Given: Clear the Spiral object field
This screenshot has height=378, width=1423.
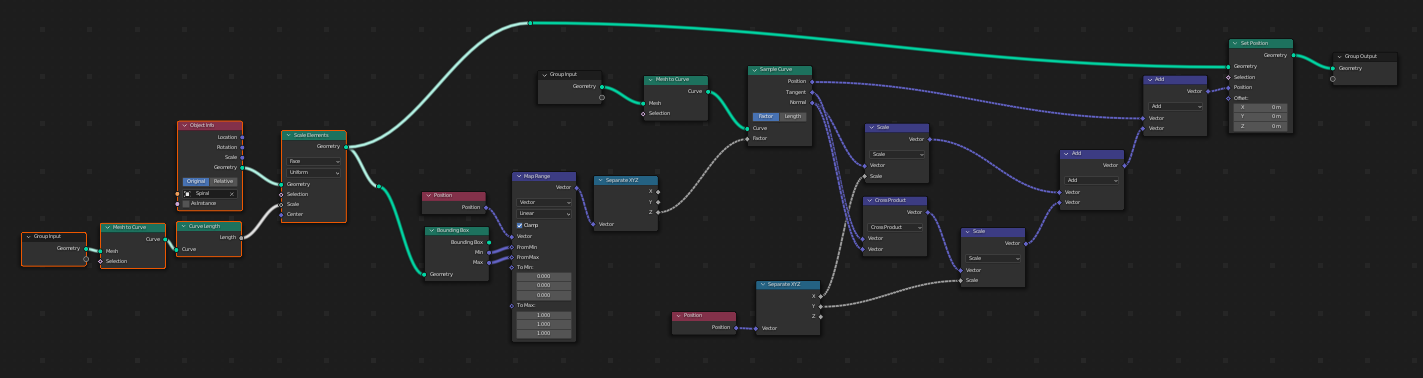Looking at the screenshot, I should 231,193.
